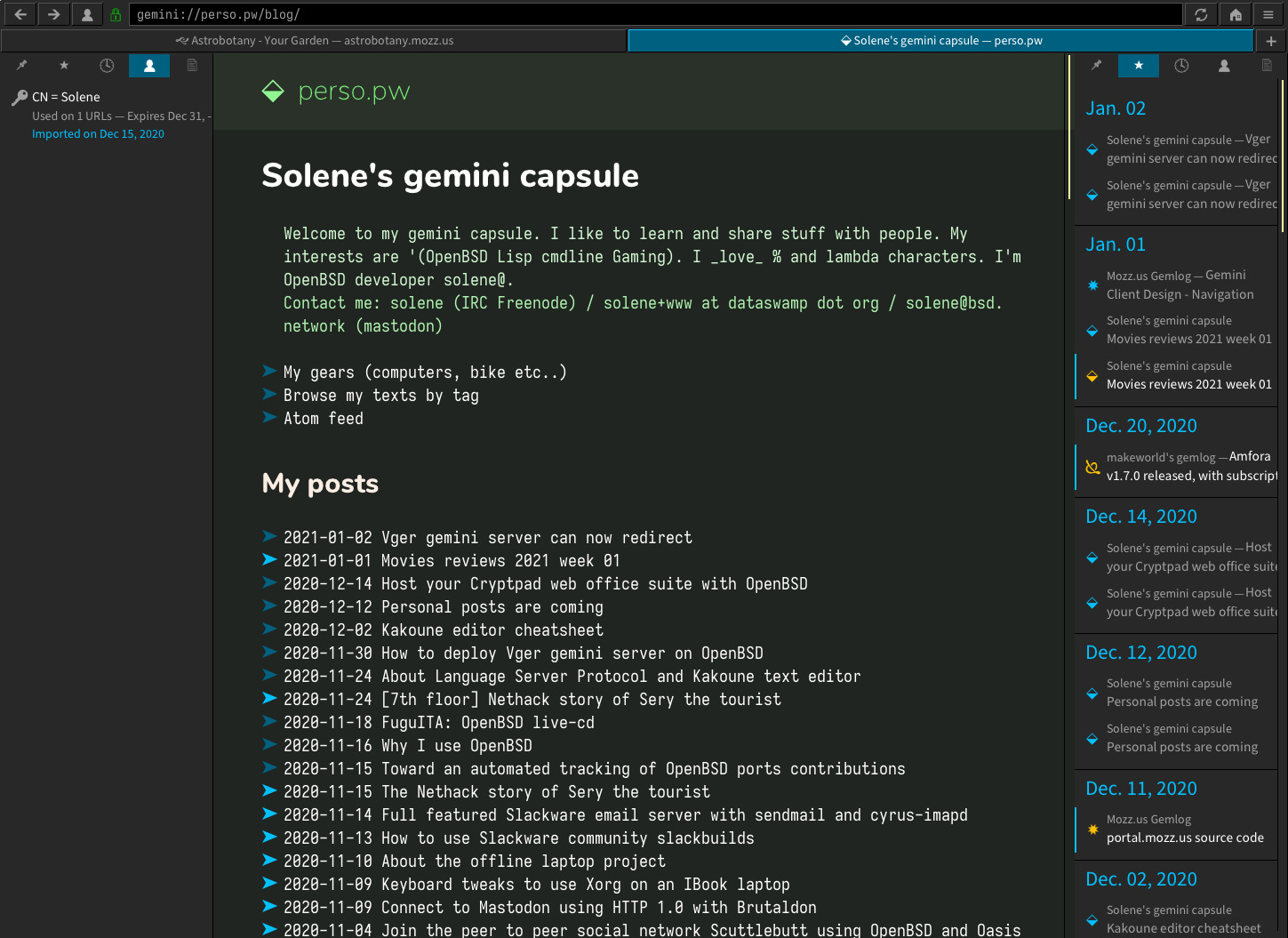Open 'portal.mozz.us source code' feed entry
This screenshot has height=938, width=1288.
(1184, 838)
